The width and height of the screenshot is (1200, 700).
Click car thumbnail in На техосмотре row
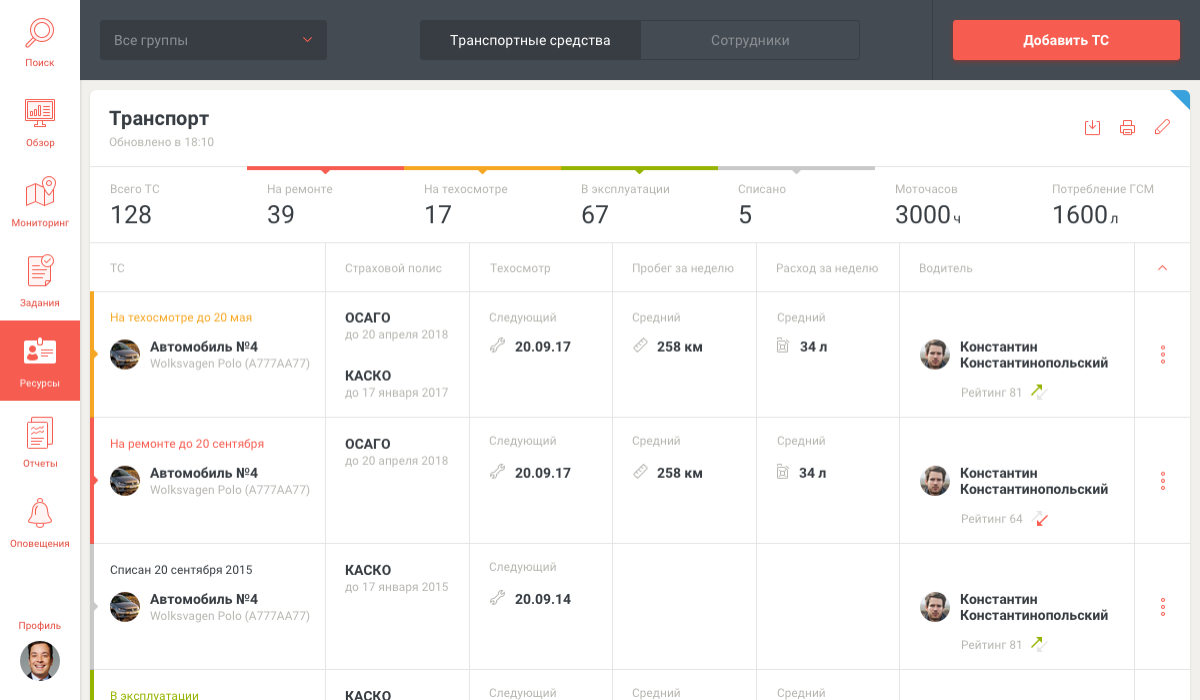[125, 355]
